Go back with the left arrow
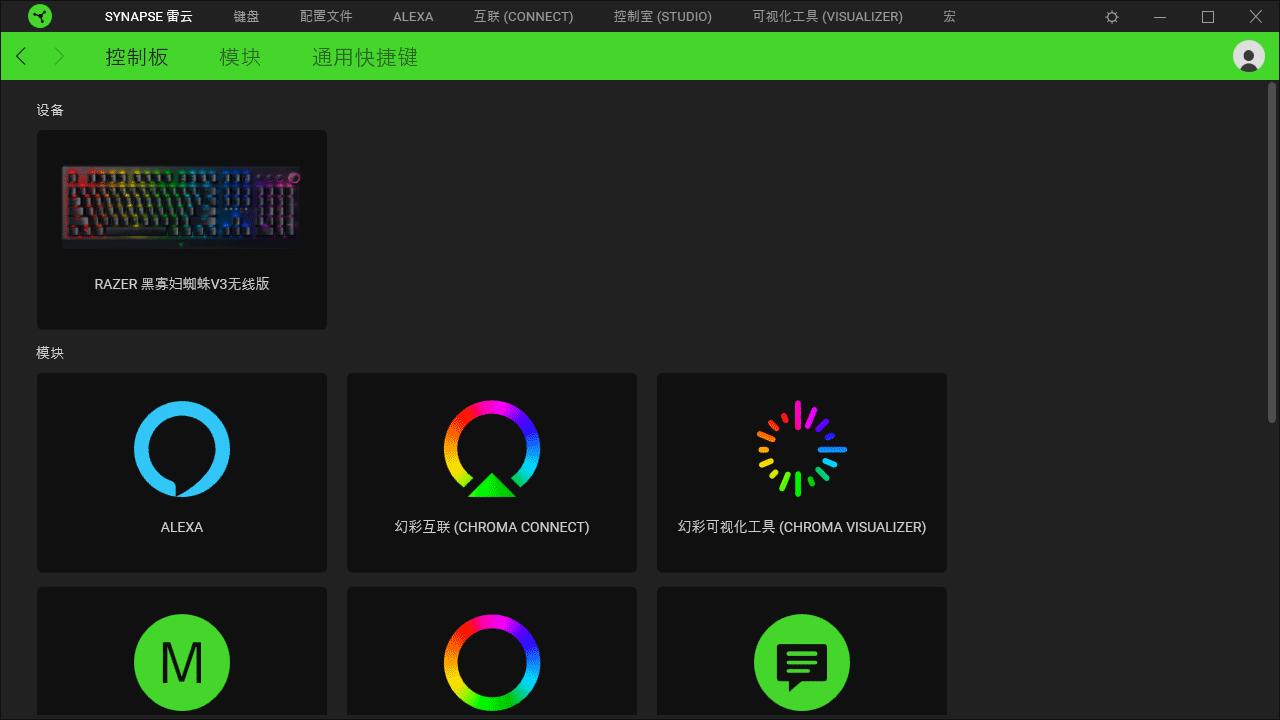 tap(21, 56)
